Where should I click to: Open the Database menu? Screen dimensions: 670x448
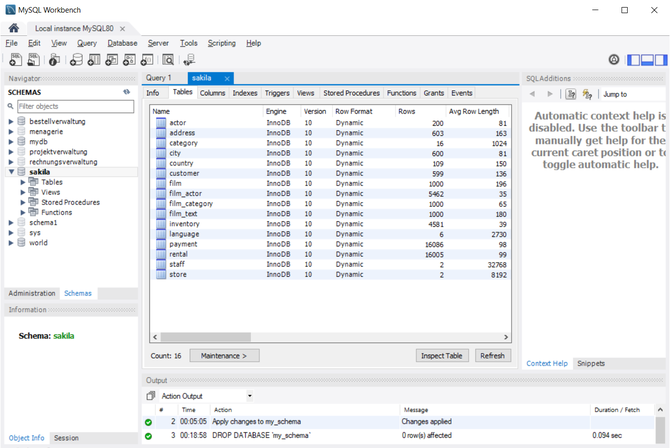click(x=122, y=43)
